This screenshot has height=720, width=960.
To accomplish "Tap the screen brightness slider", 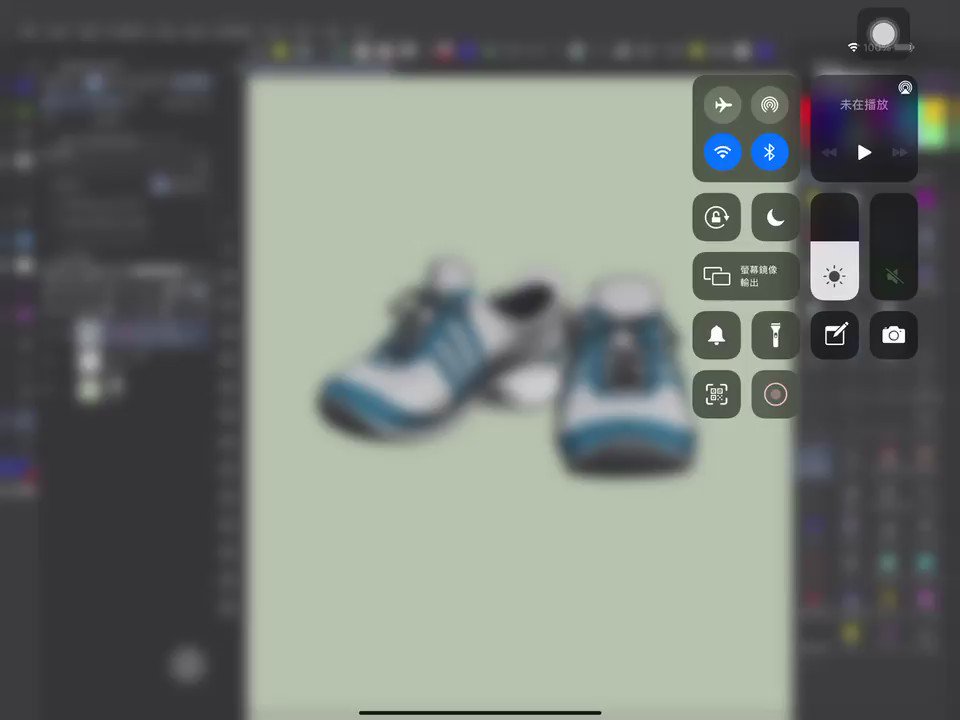I will (x=834, y=247).
